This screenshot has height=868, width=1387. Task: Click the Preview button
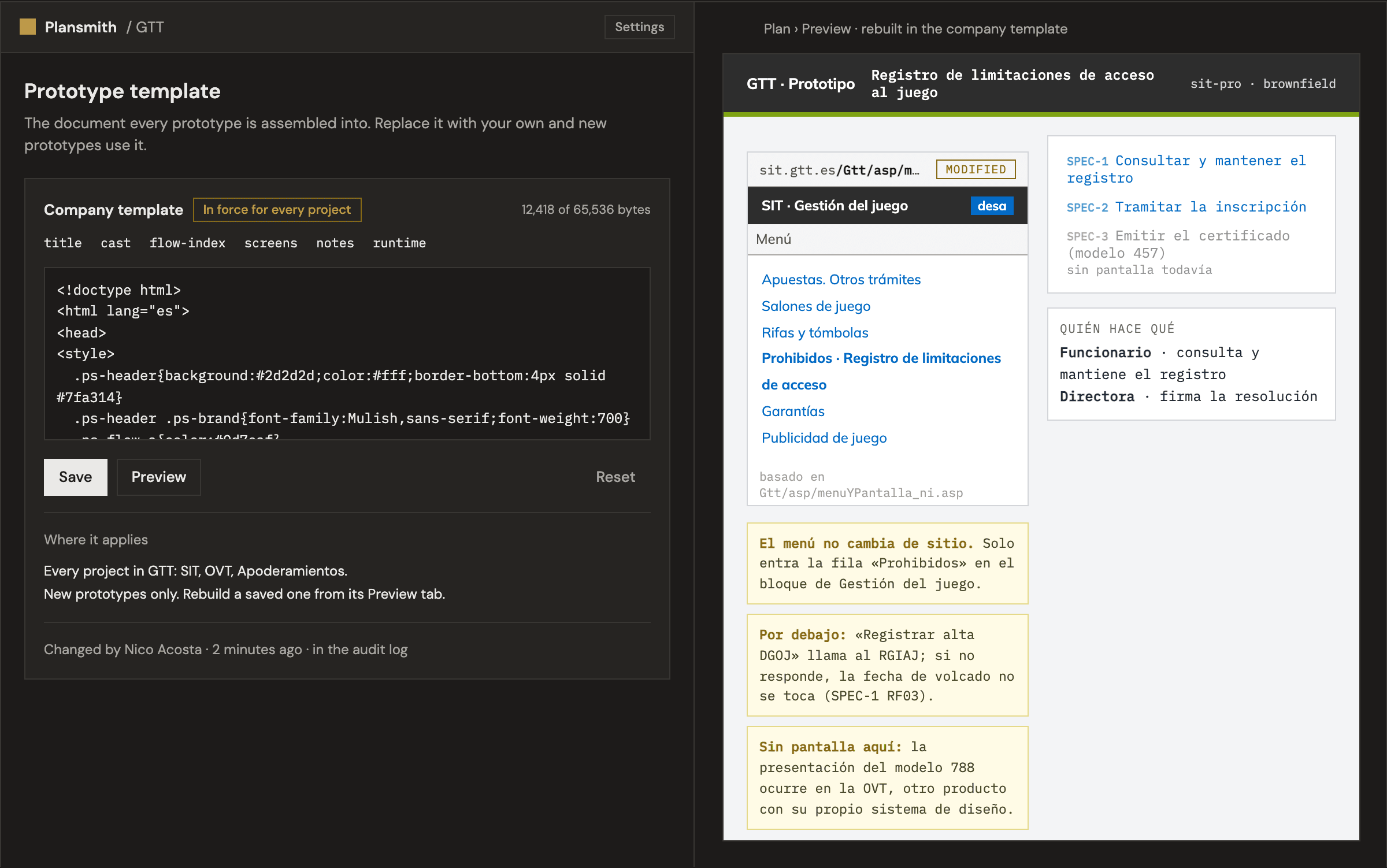coord(159,477)
